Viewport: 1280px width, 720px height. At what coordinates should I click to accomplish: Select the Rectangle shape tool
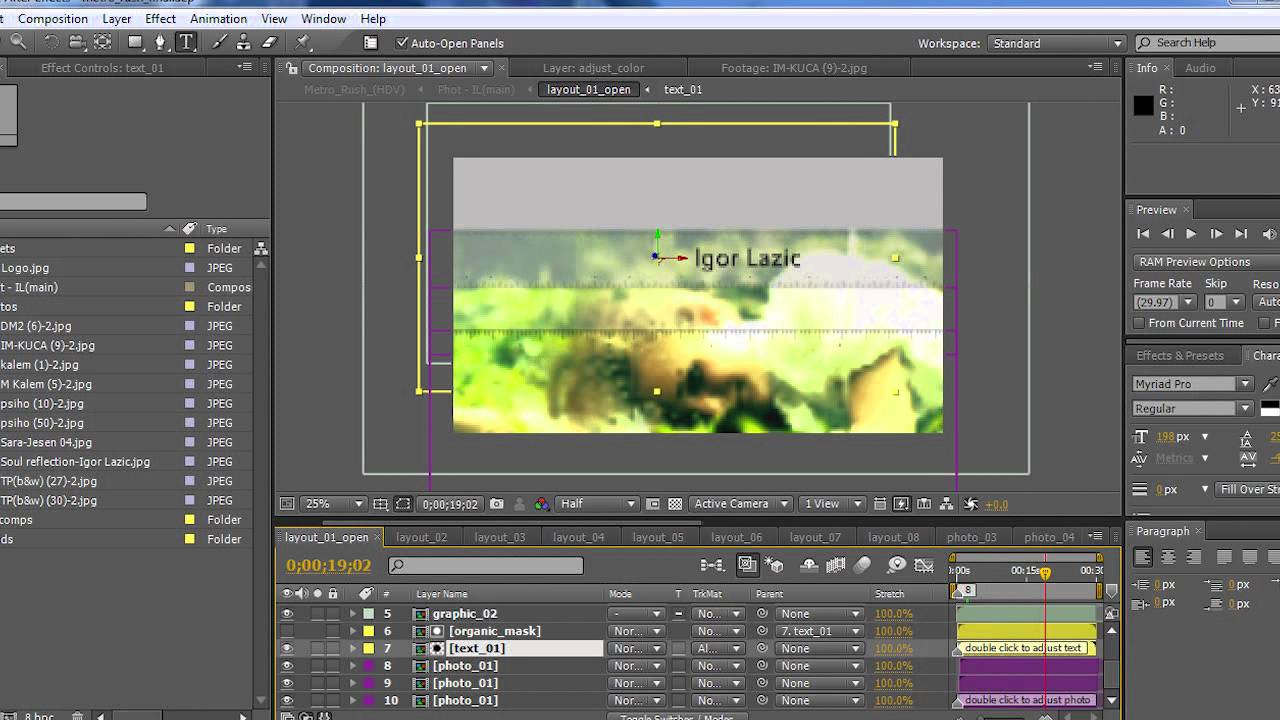coord(136,42)
